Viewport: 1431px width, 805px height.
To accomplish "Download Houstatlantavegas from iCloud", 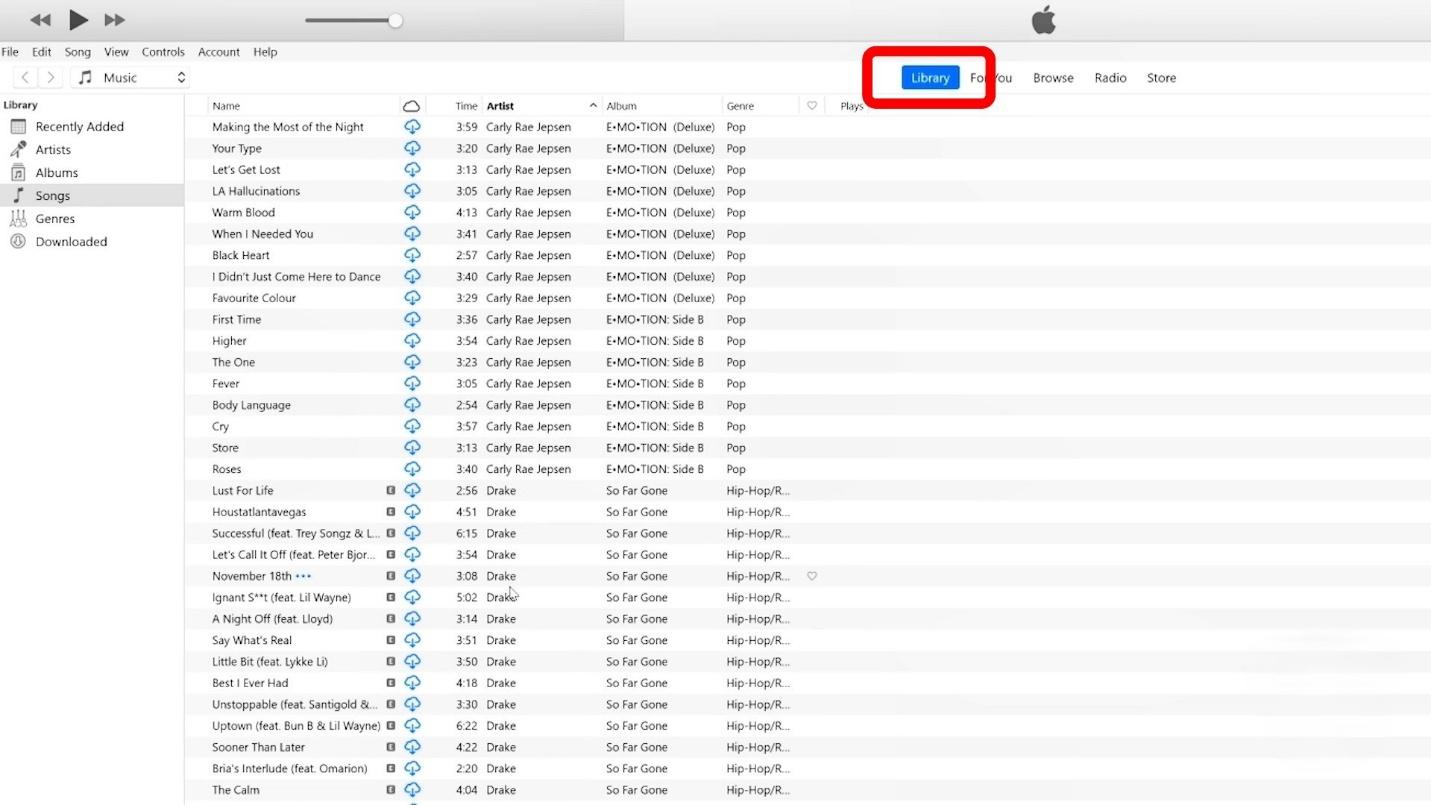I will click(x=412, y=512).
